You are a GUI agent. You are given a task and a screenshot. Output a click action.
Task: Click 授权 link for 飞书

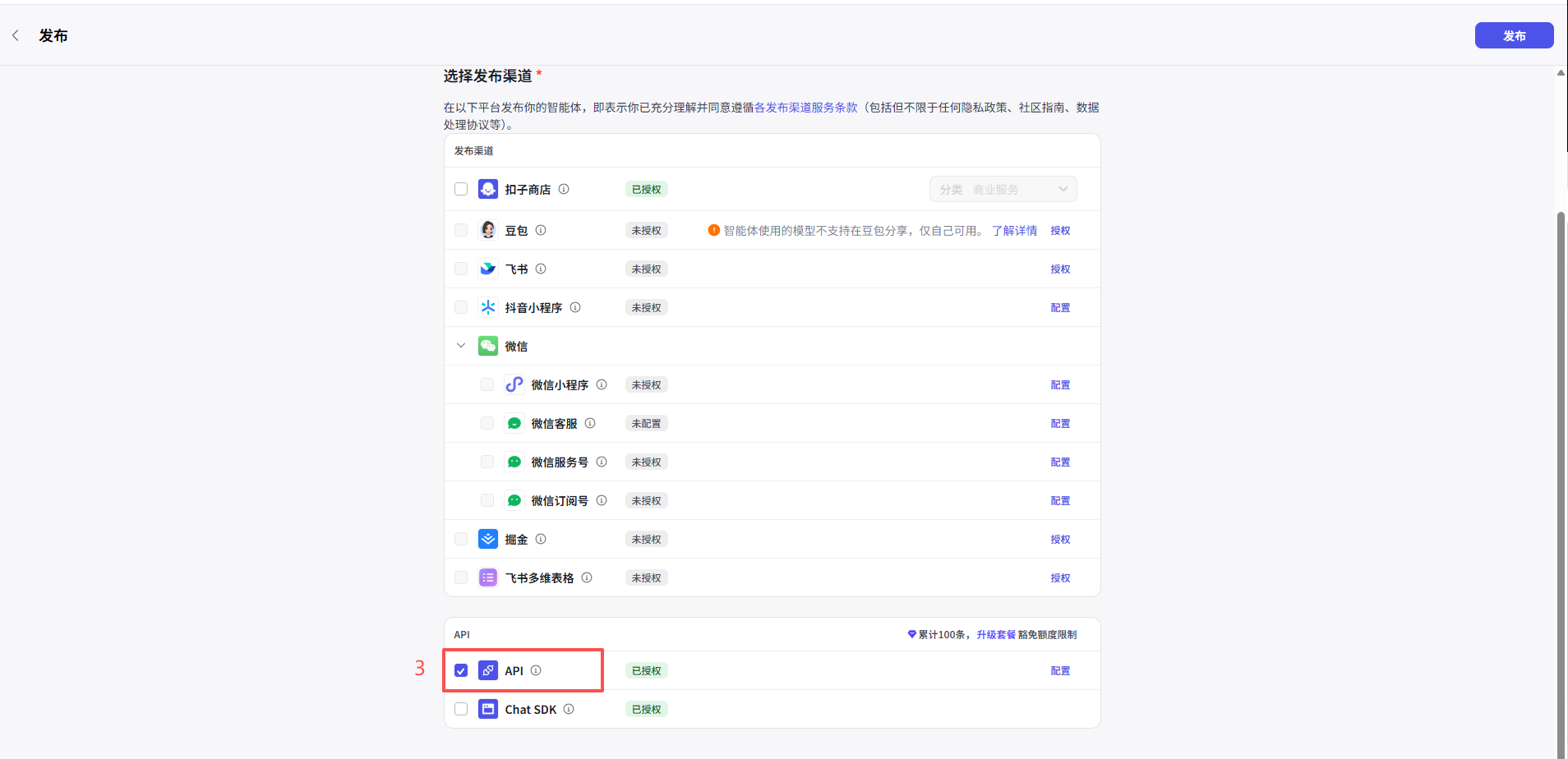pos(1060,268)
